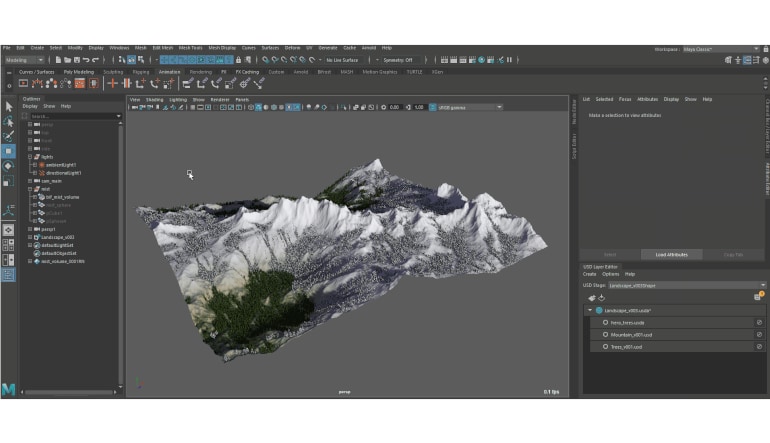Open the USD Stage Landscape shape dropdown
The height and width of the screenshot is (443, 770).
click(687, 285)
